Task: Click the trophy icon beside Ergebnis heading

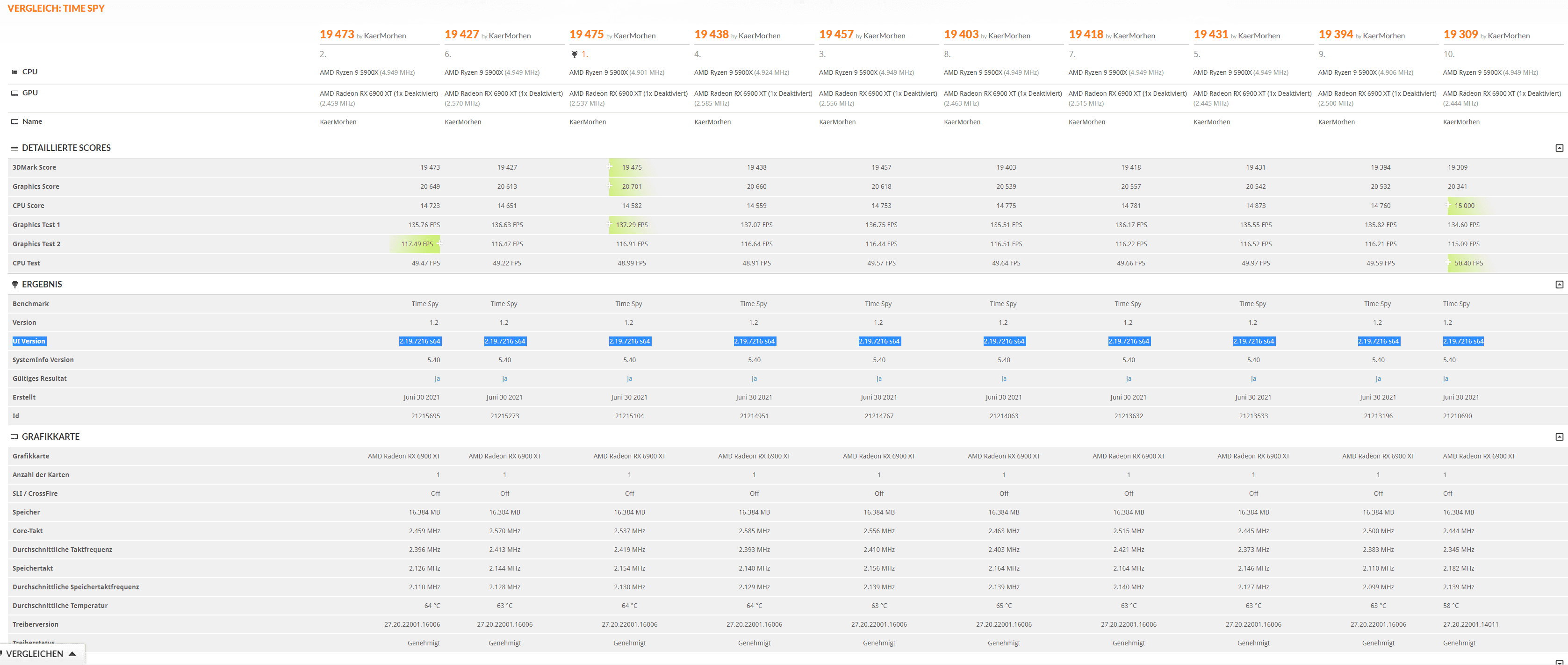Action: pos(14,284)
